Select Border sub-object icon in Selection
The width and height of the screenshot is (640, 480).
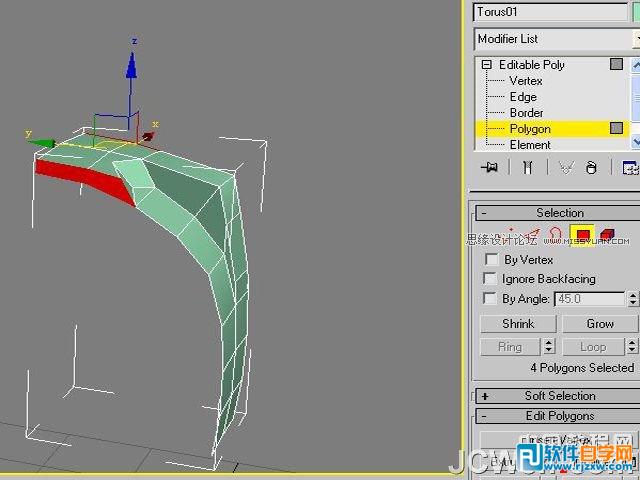(555, 234)
